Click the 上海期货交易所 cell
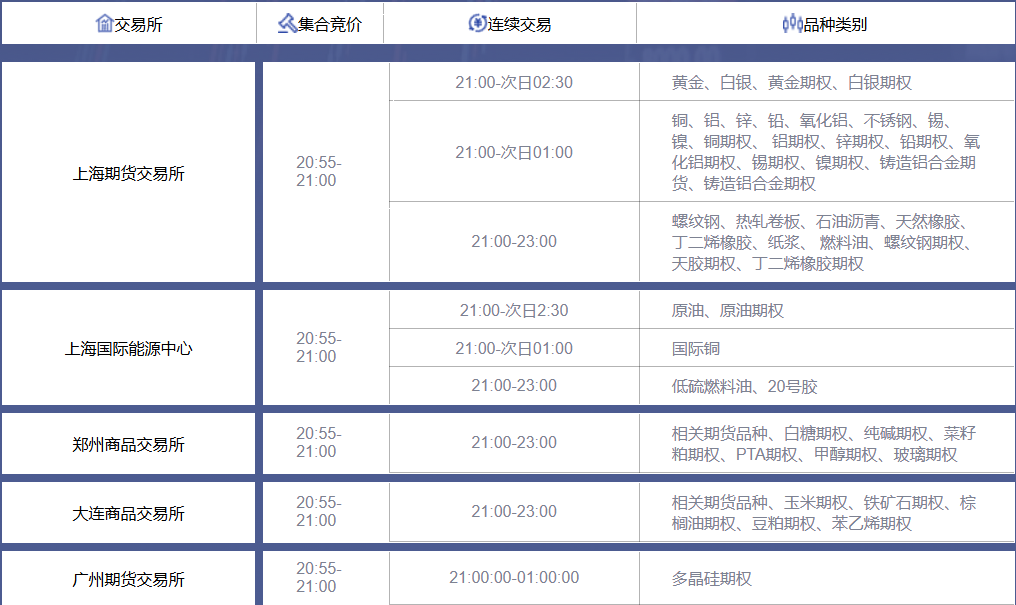1016x605 pixels. coord(128,172)
